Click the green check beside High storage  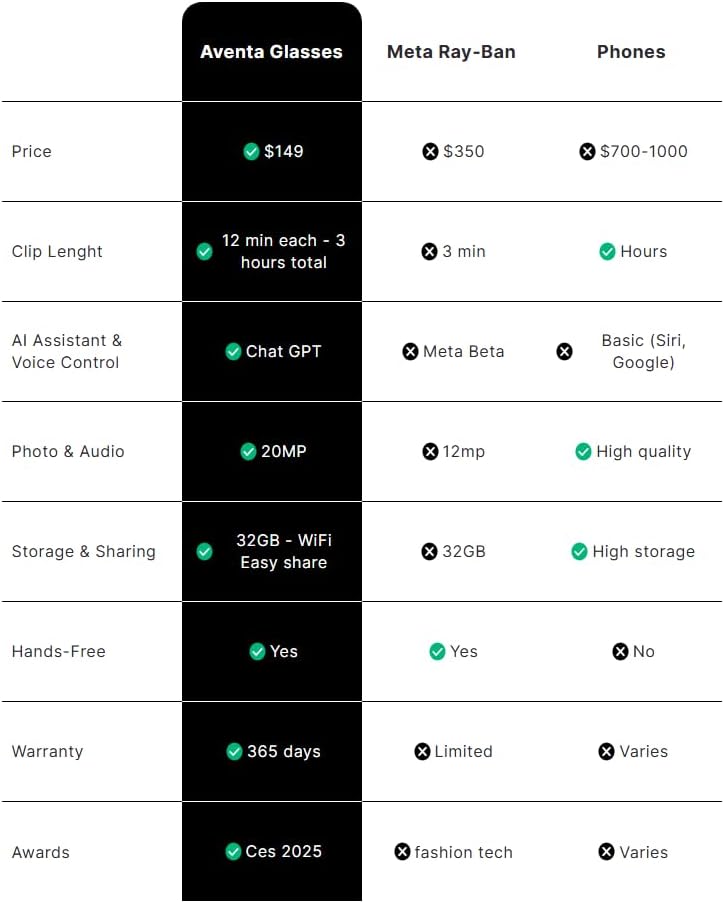[579, 552]
